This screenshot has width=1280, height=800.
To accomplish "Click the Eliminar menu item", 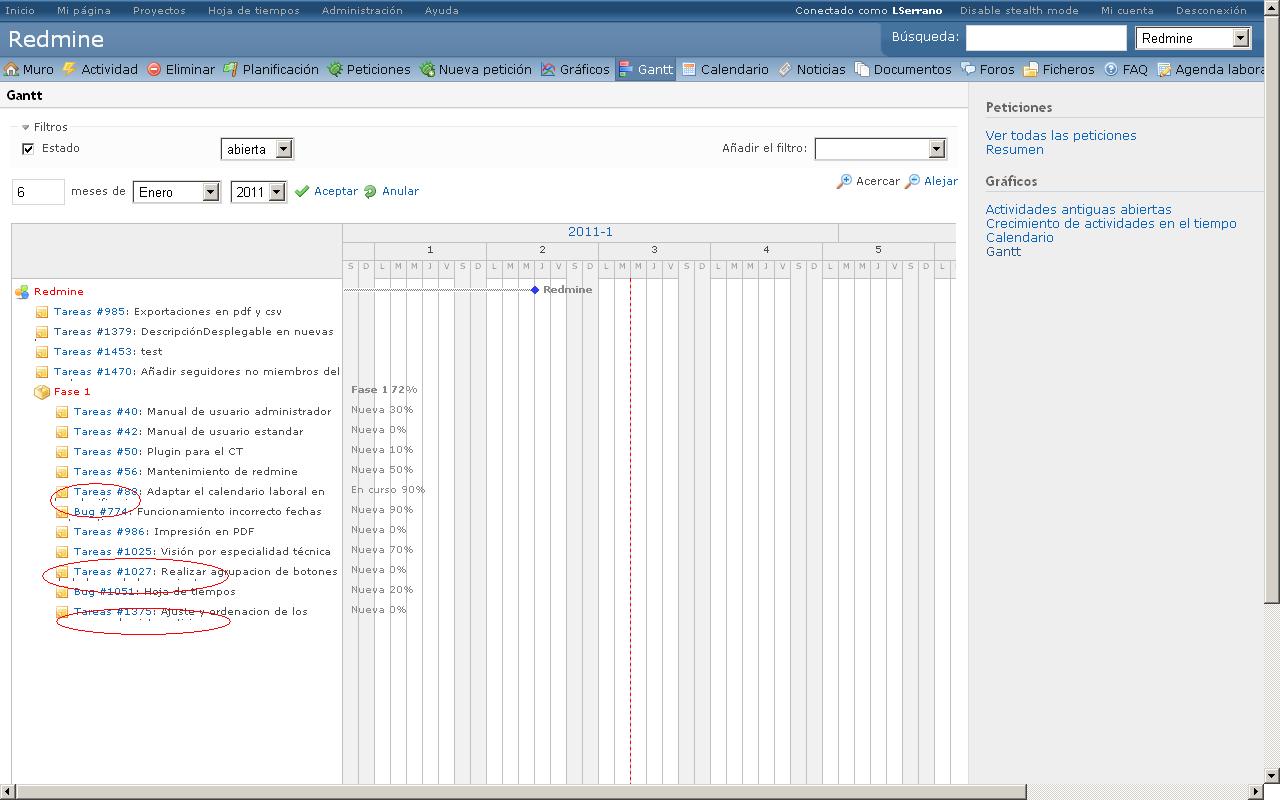I will (x=181, y=69).
